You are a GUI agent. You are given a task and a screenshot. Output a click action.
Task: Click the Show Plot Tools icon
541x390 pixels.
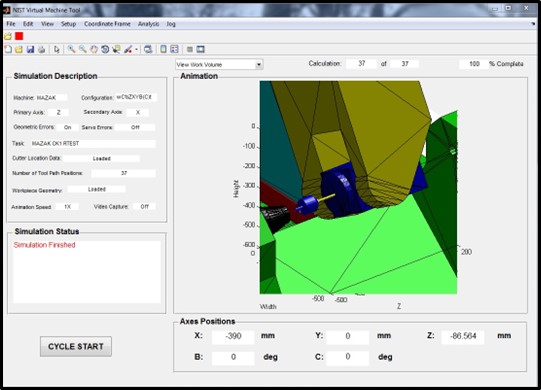coord(200,49)
